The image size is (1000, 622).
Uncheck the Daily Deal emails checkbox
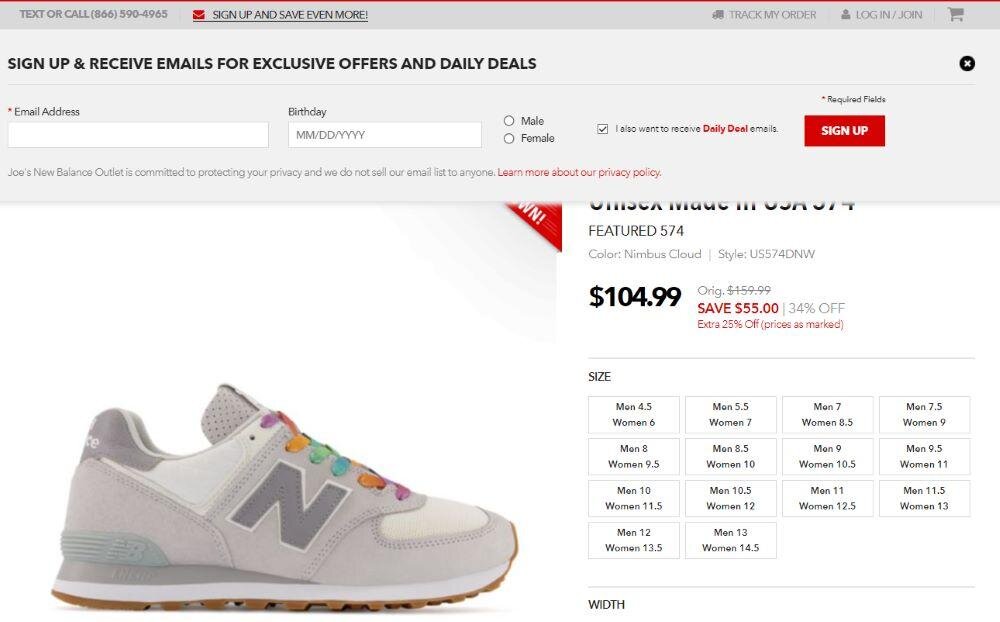[x=603, y=129]
